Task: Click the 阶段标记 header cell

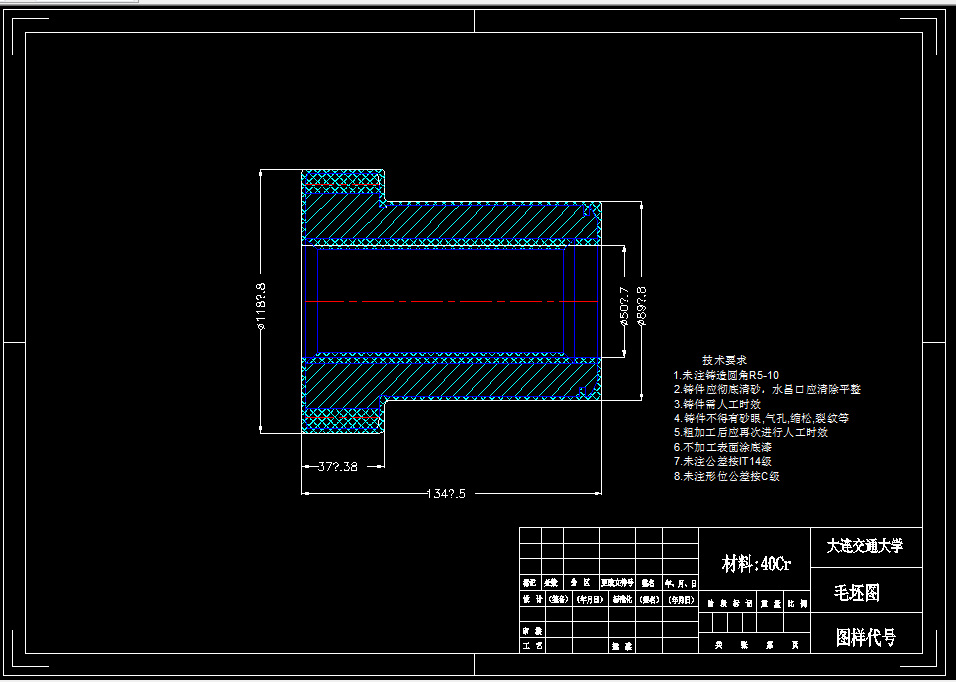Action: click(x=729, y=604)
